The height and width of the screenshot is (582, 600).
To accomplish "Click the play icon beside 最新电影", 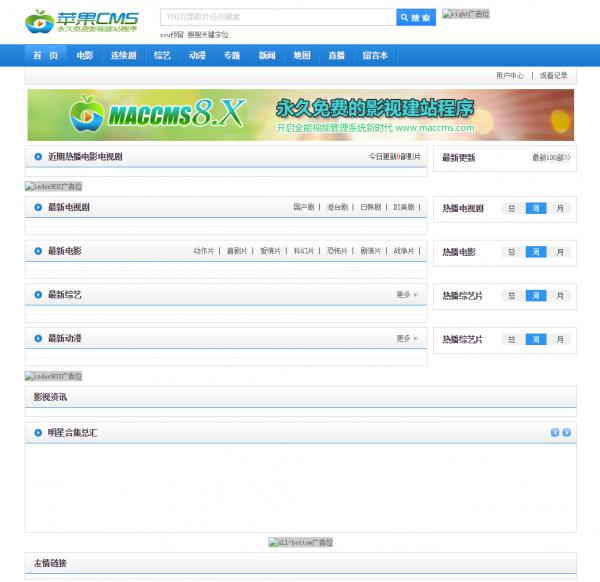I will [x=36, y=251].
